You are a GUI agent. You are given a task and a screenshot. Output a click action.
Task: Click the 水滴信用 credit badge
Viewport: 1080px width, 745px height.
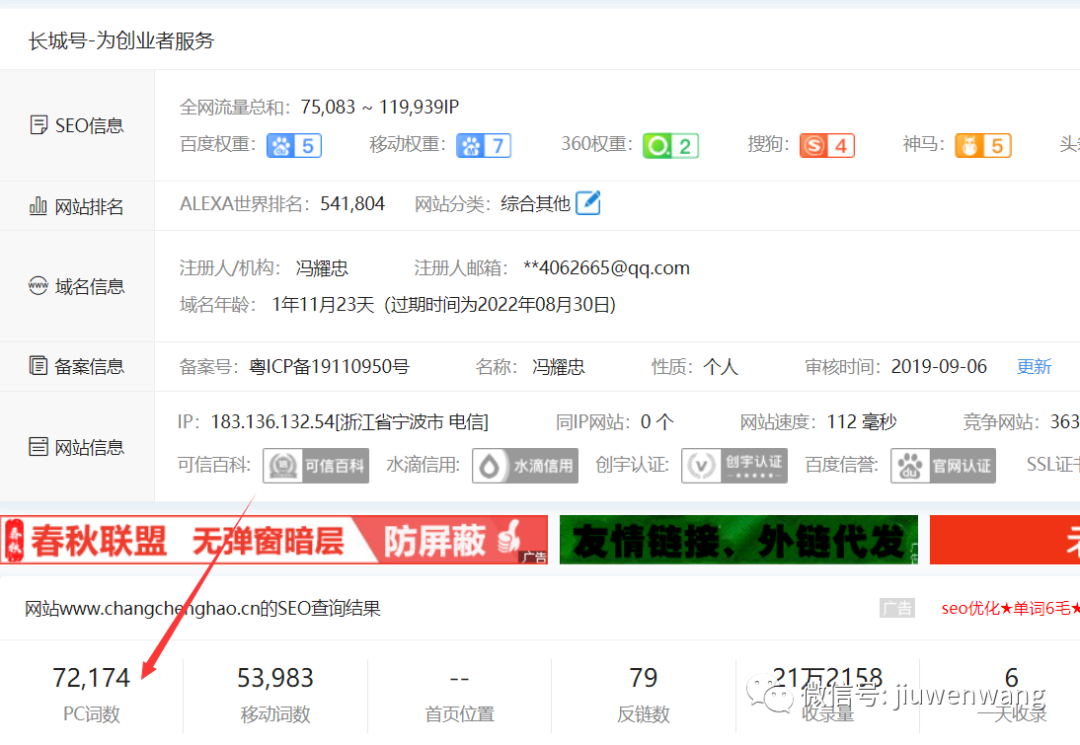click(x=524, y=465)
